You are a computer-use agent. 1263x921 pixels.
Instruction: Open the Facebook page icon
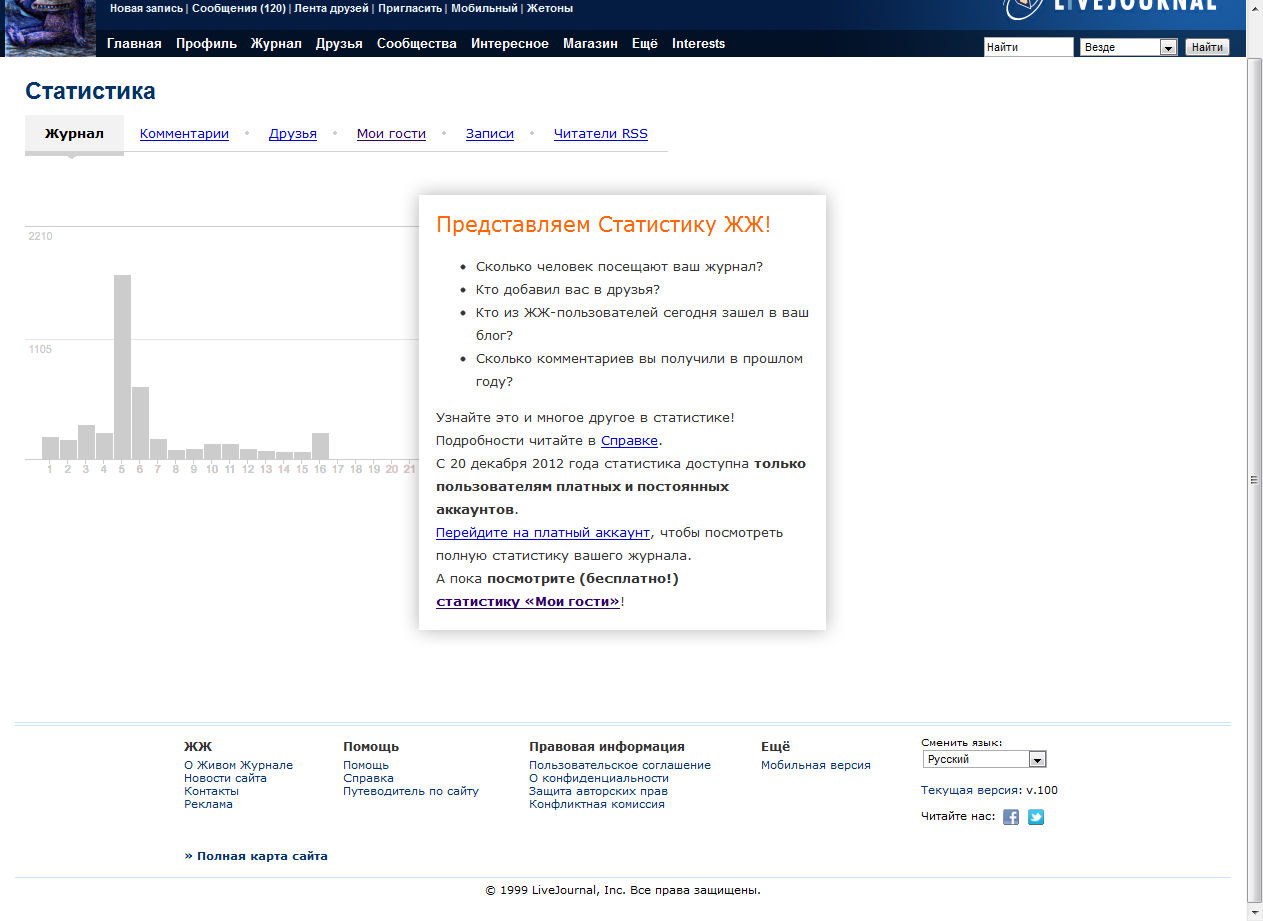[1011, 817]
